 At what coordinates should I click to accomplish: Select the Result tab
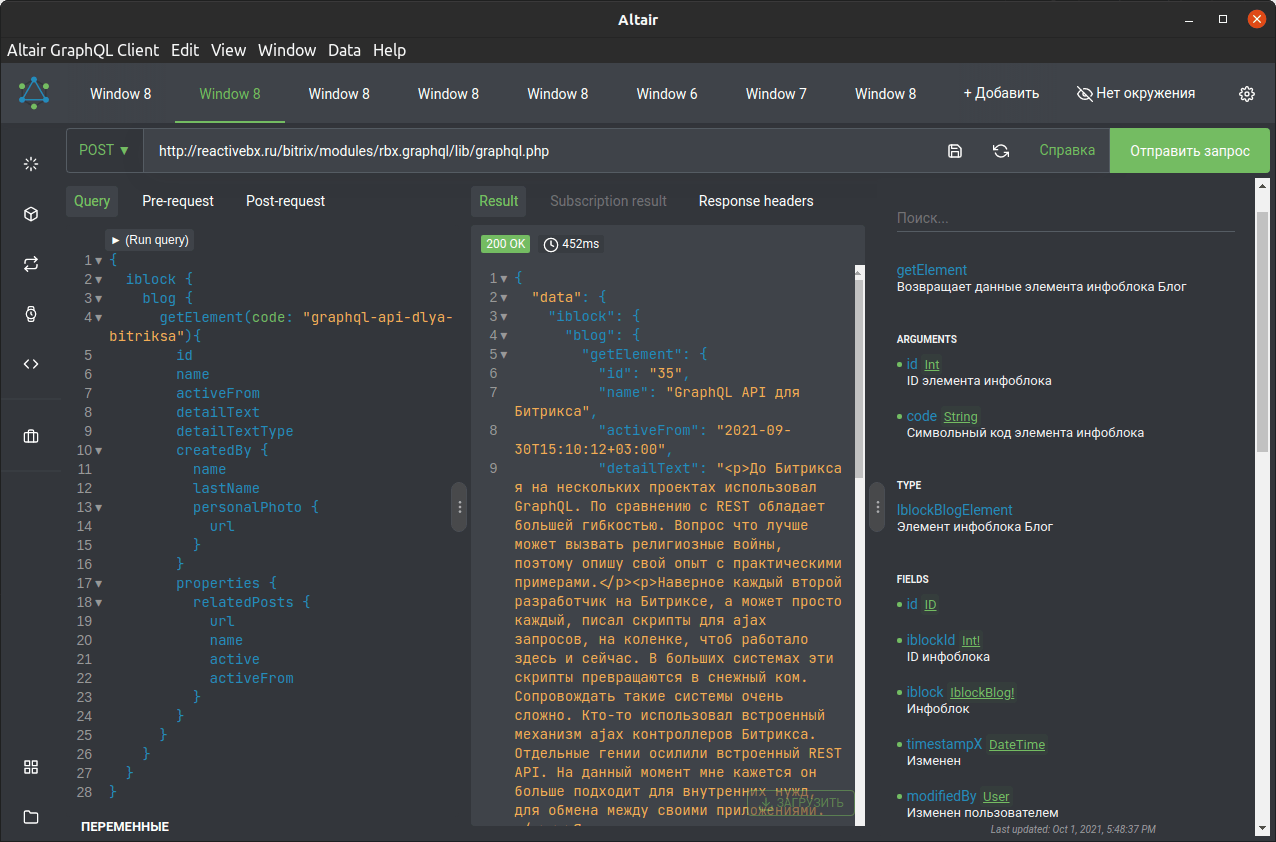coord(498,201)
